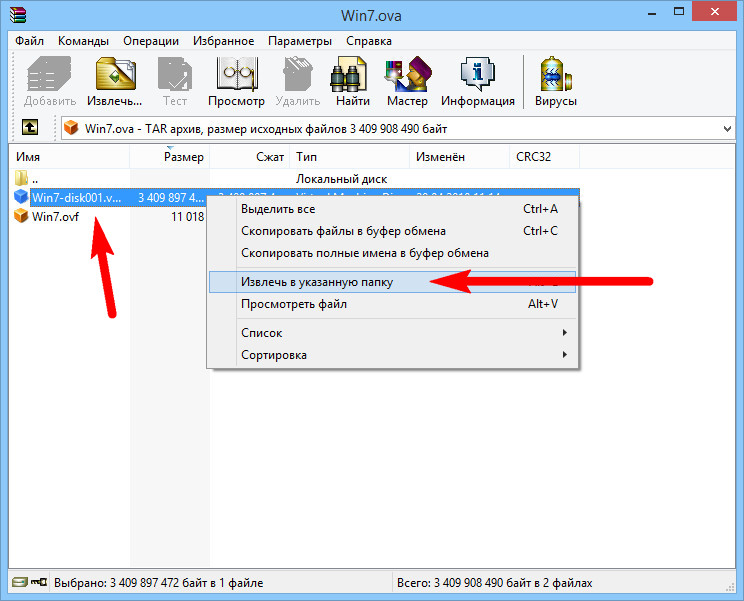Click the Удалить (Delete) toolbar icon
744x601 pixels.
tap(298, 81)
